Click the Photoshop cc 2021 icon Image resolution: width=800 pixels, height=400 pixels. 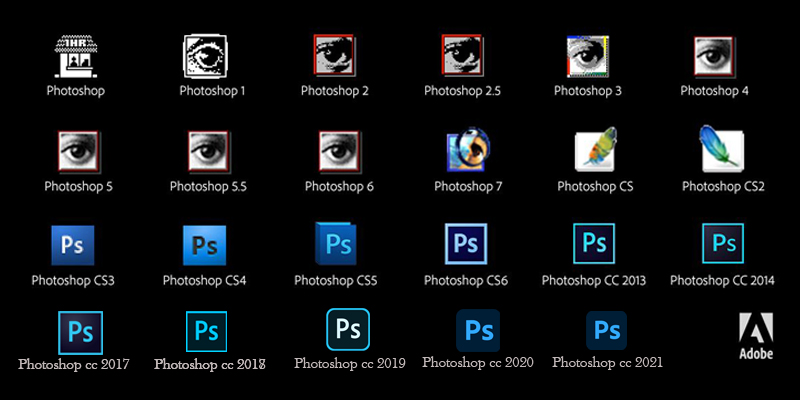pyautogui.click(x=607, y=331)
